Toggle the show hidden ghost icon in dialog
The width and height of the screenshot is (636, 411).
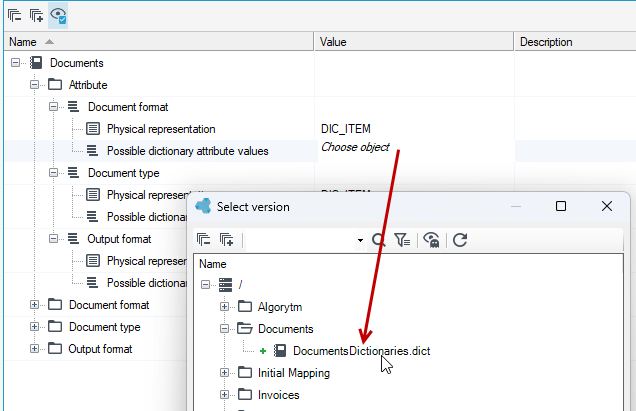click(431, 240)
